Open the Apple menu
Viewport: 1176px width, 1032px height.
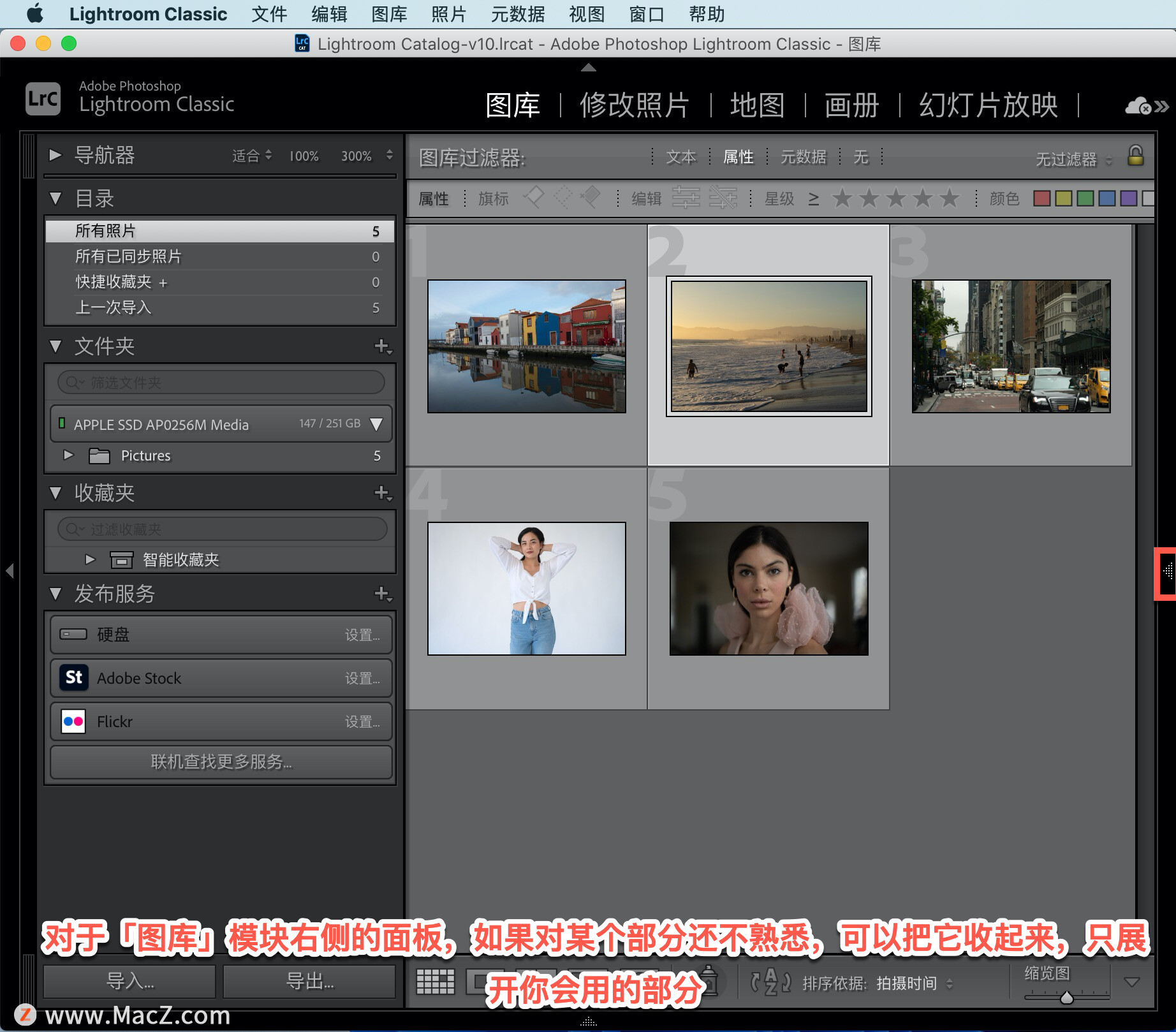click(x=35, y=13)
